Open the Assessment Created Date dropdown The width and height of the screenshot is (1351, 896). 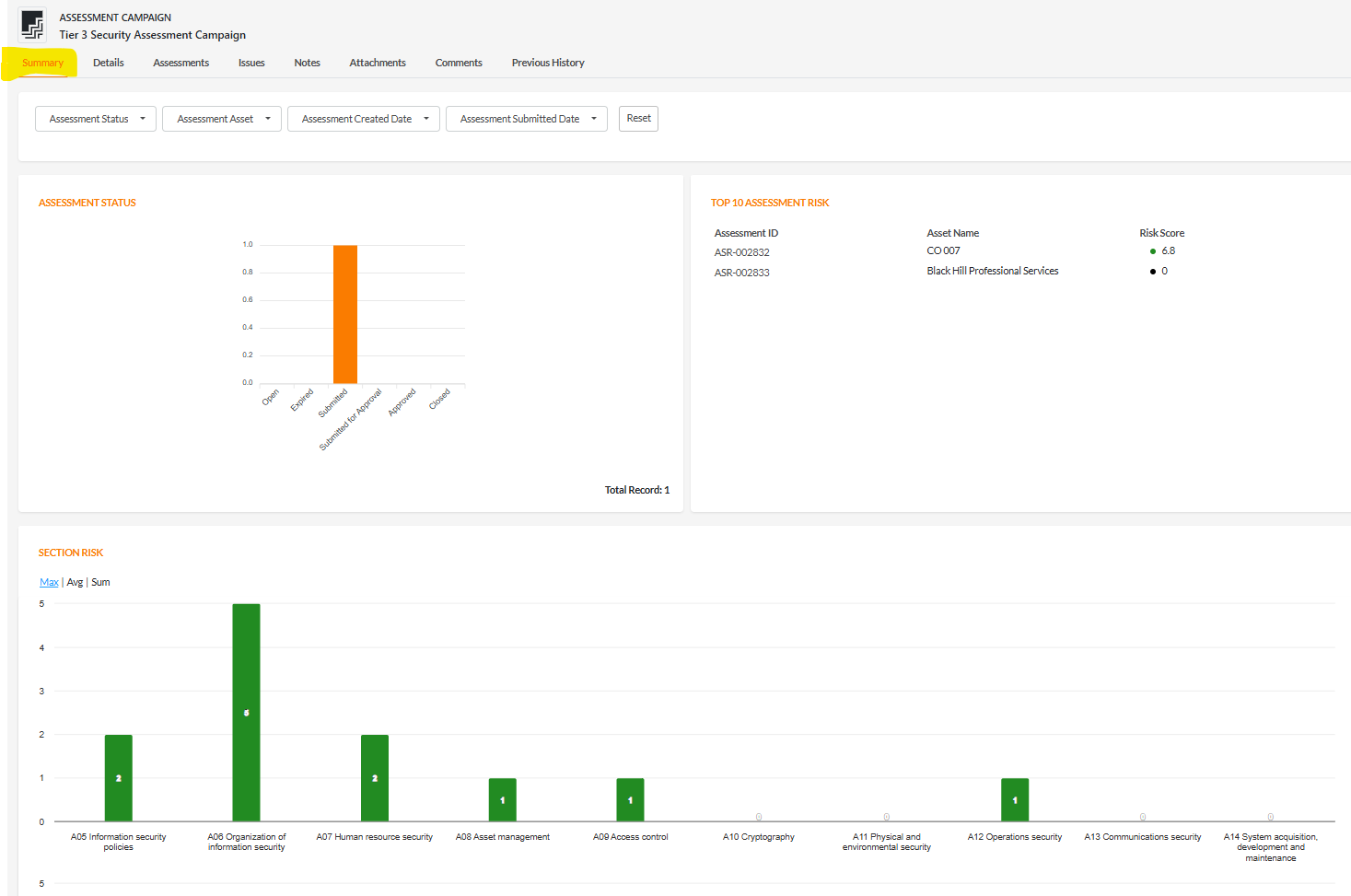pos(364,119)
